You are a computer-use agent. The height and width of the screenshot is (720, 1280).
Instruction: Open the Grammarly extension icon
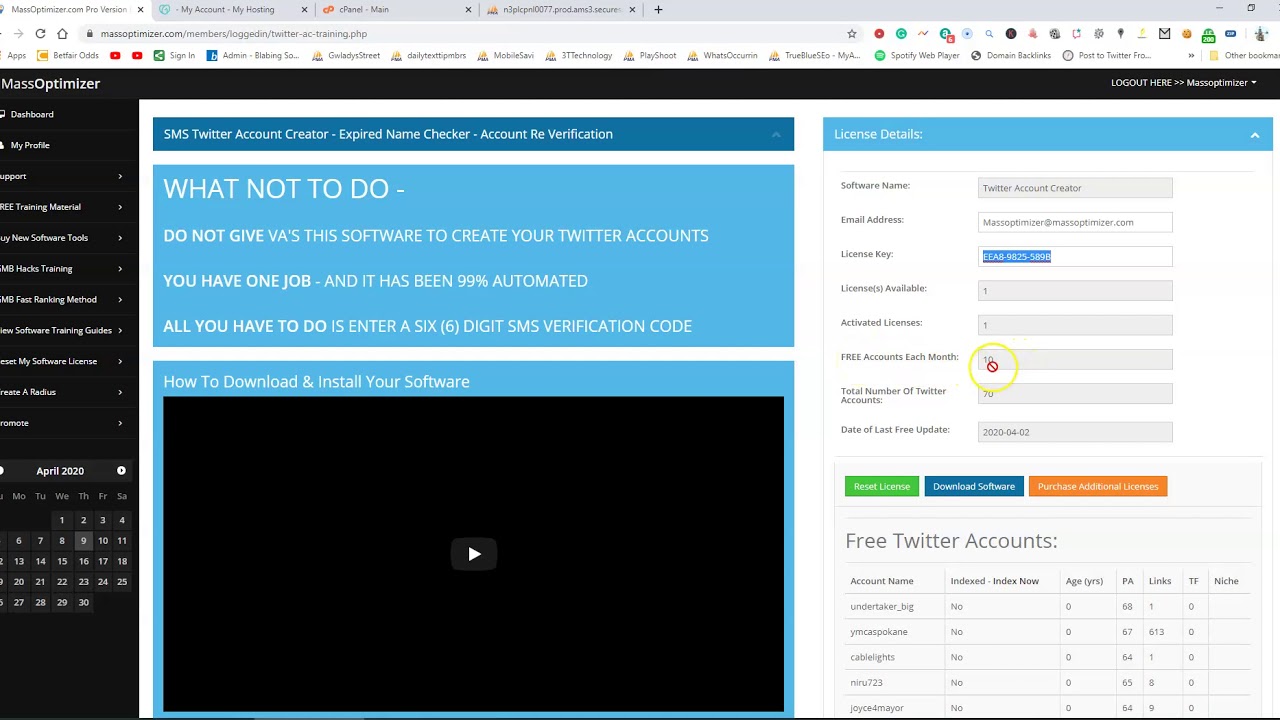coord(901,33)
